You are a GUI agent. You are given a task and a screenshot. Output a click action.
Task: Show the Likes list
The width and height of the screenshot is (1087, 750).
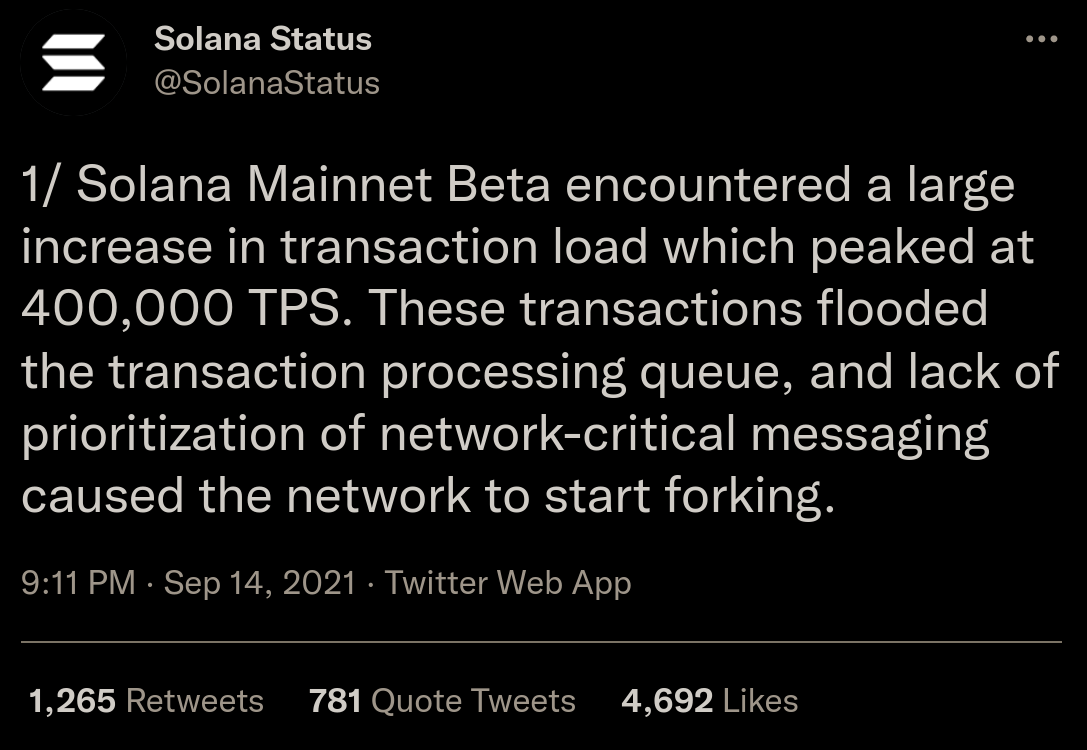(x=761, y=701)
